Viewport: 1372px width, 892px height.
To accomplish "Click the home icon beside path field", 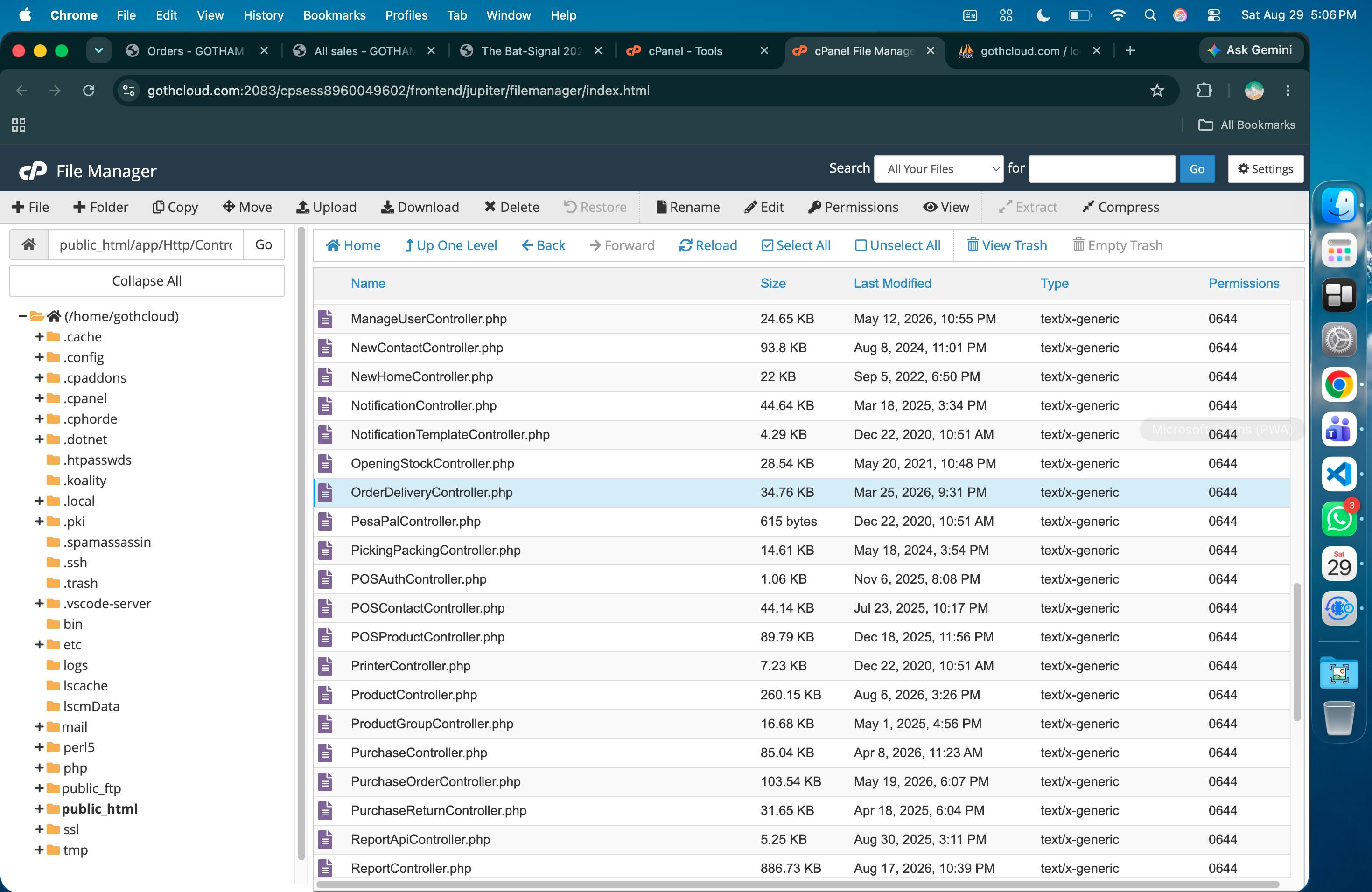I will (29, 244).
